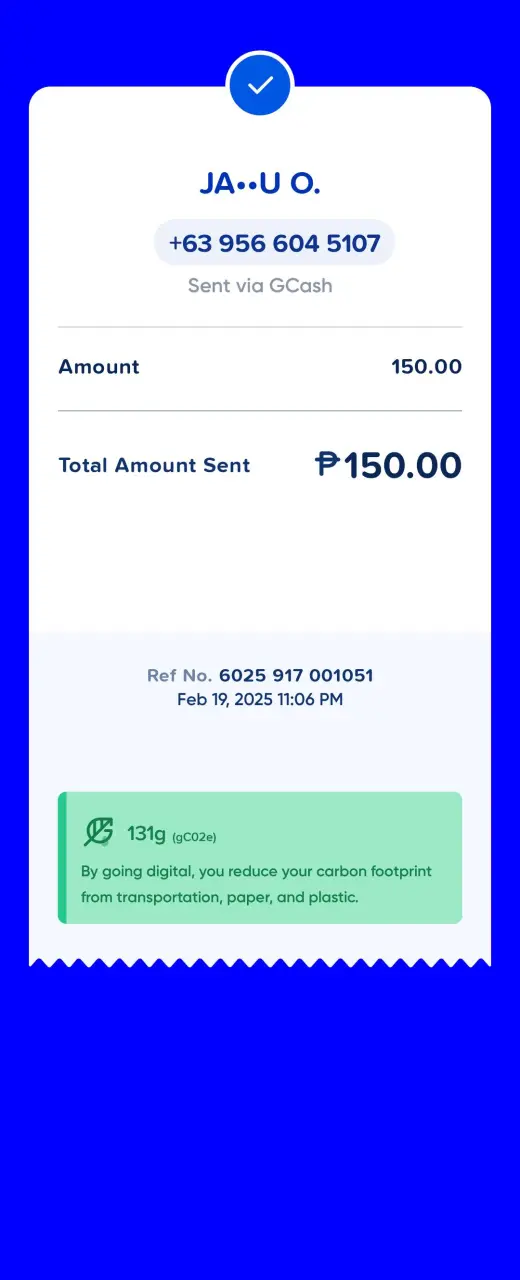Image resolution: width=520 pixels, height=1280 pixels.
Task: Tap the 150.00 amount value
Action: 426,367
